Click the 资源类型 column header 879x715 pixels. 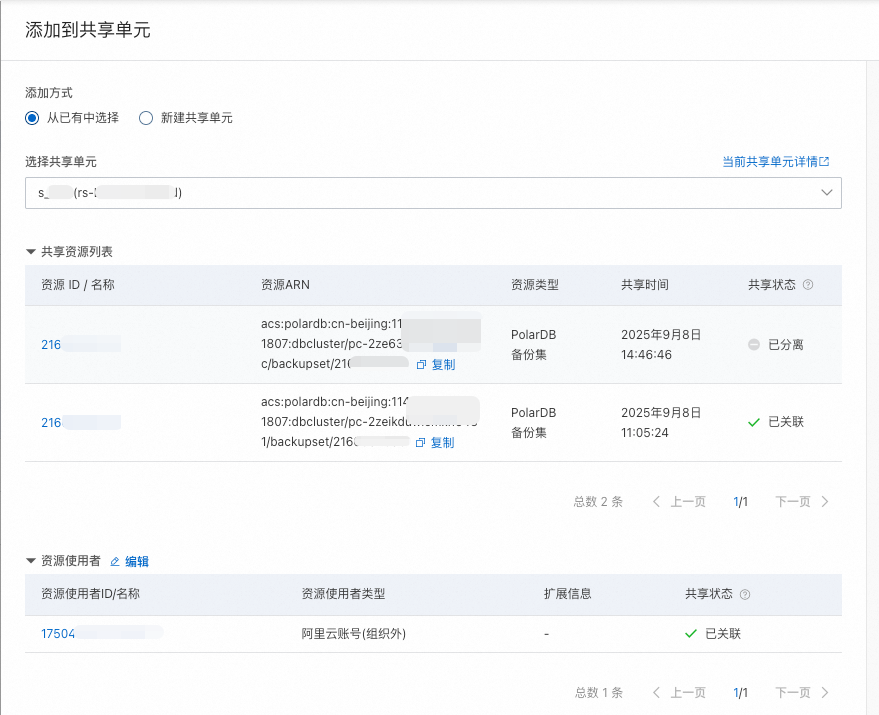(x=535, y=285)
